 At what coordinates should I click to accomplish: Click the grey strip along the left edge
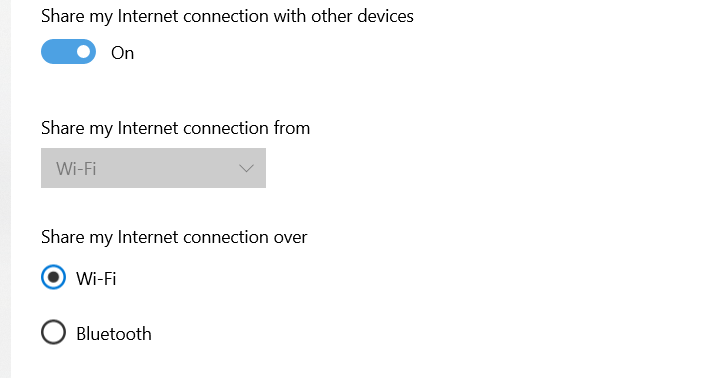pos(5,189)
